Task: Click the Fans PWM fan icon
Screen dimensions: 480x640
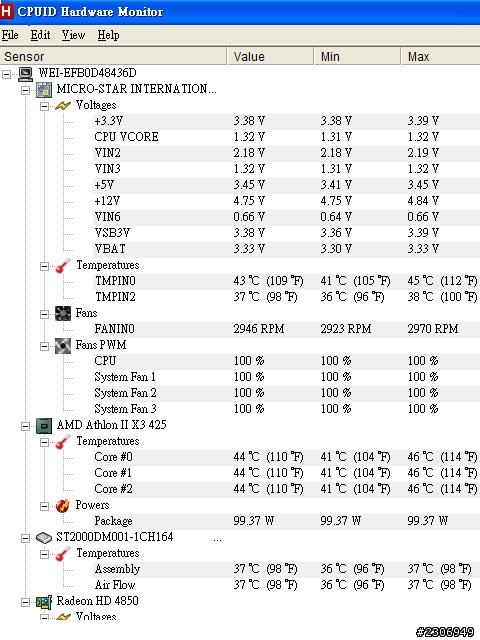Action: pyautogui.click(x=62, y=346)
